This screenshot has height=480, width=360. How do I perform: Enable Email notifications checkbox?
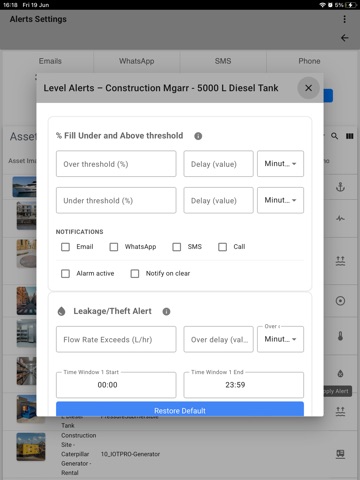tap(65, 247)
